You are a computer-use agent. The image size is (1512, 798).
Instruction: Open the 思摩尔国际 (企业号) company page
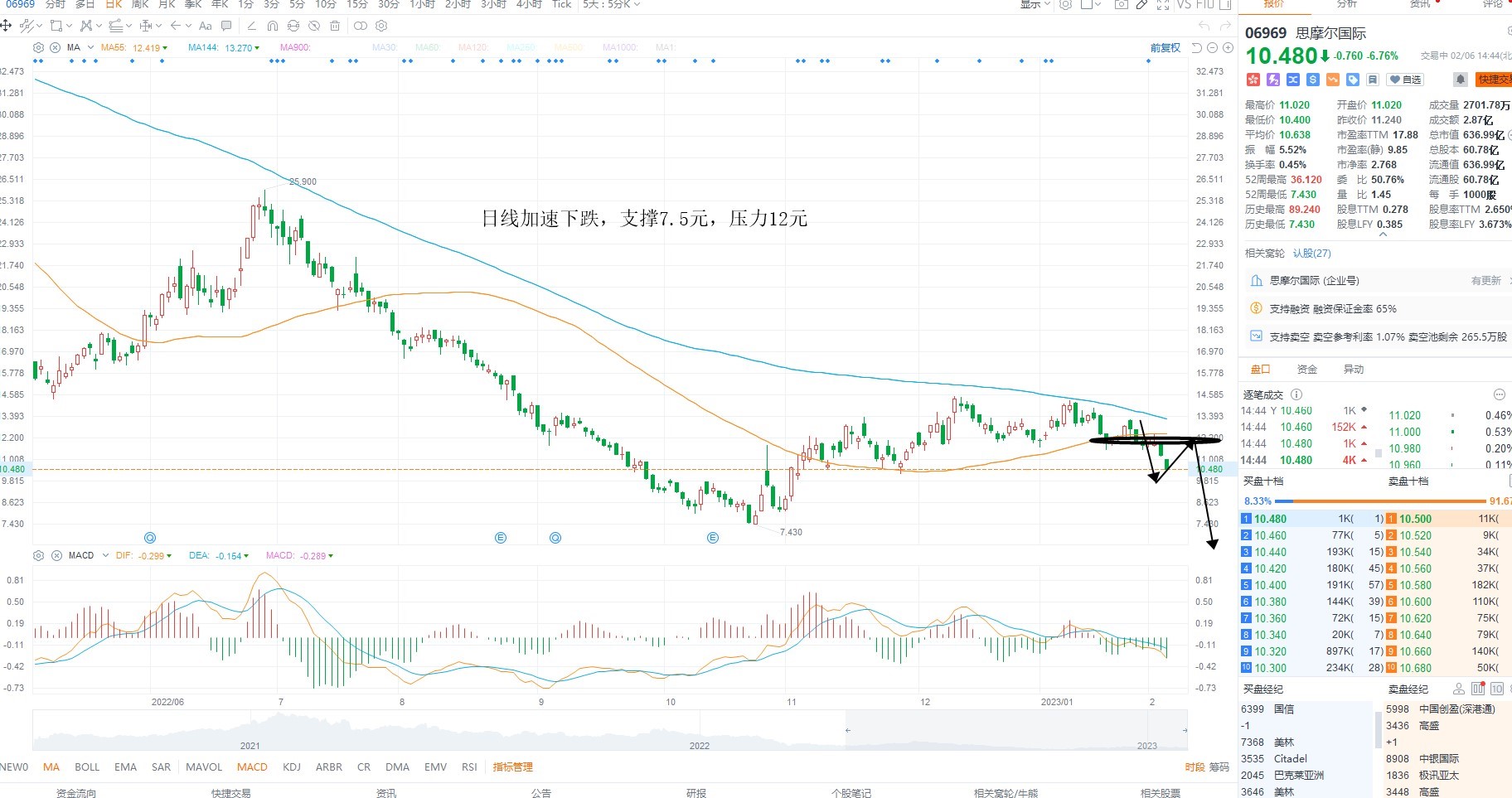point(1315,281)
